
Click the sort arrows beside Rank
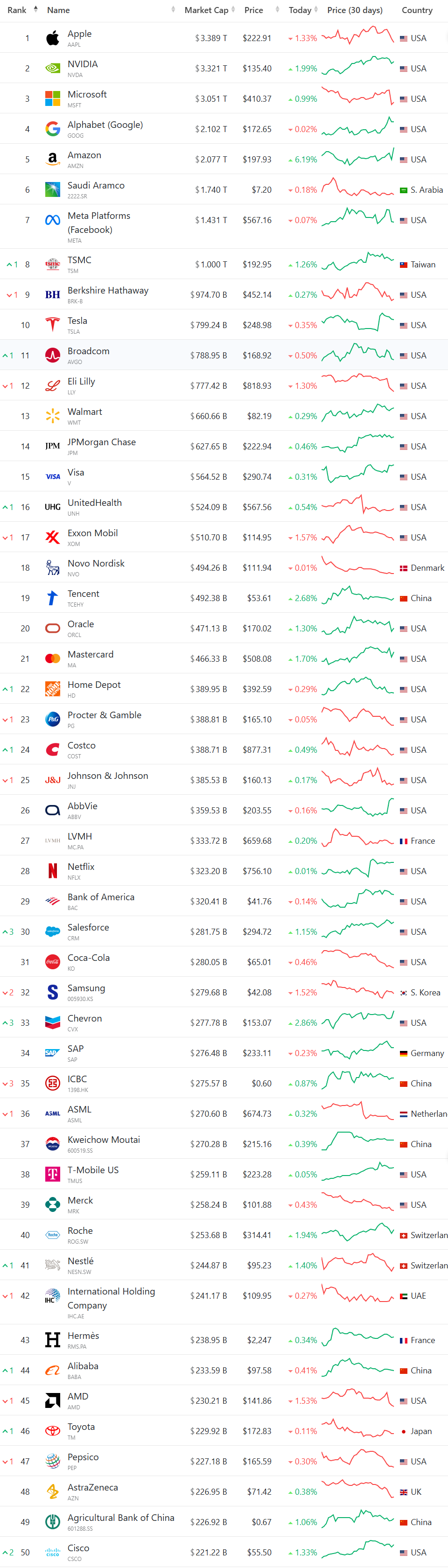pos(35,10)
